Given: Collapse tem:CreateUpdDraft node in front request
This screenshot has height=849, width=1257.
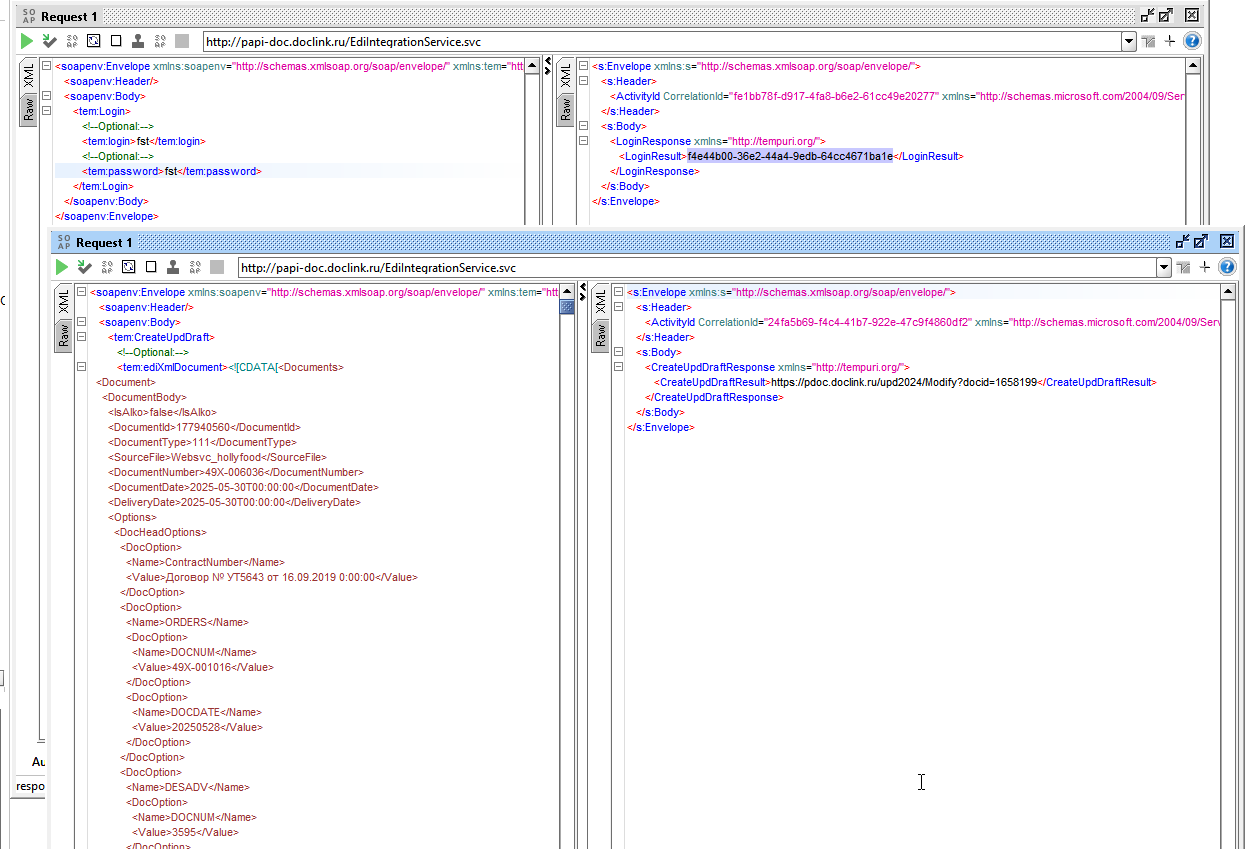Looking at the screenshot, I should [81, 337].
